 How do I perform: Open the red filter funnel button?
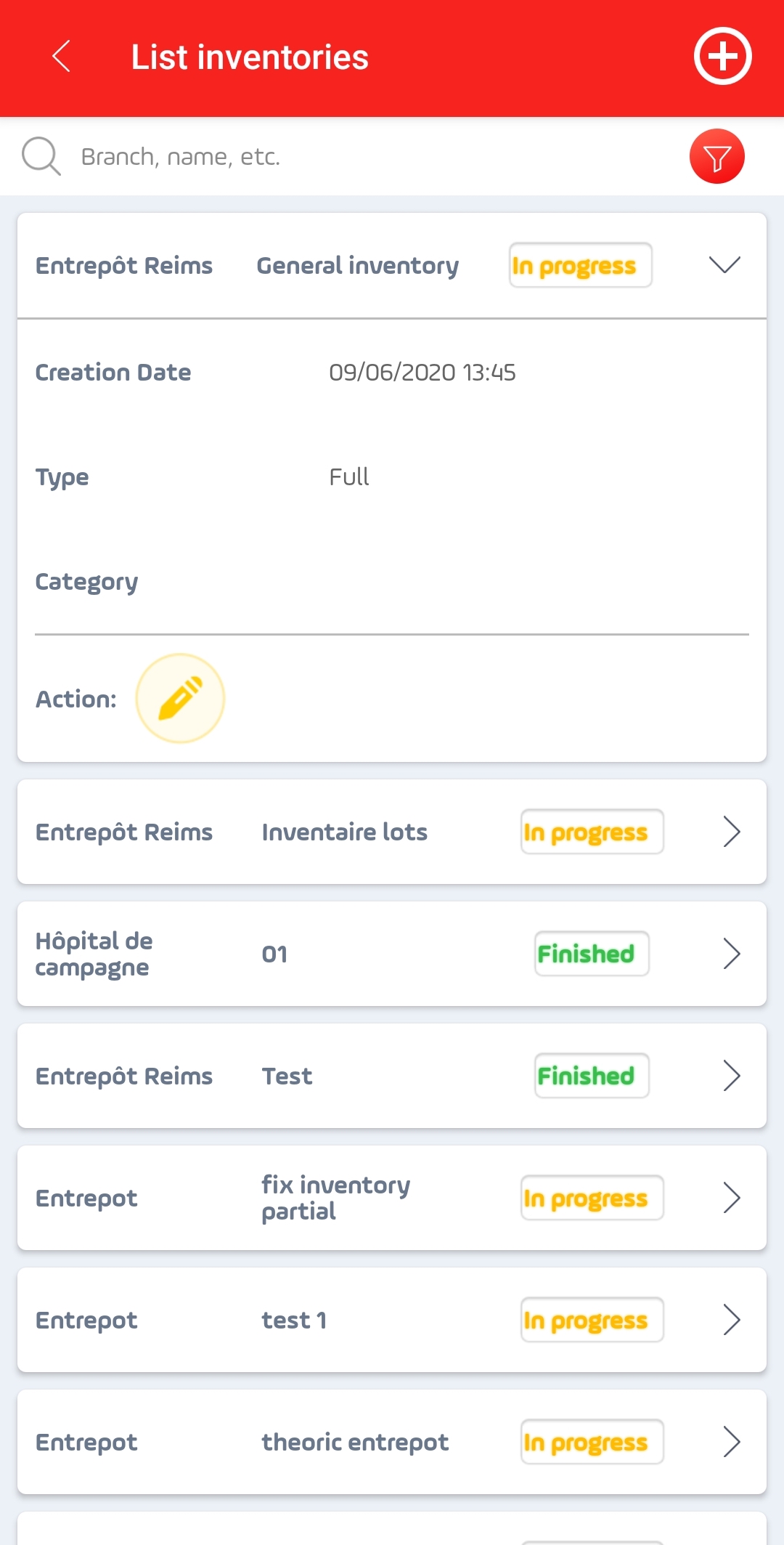click(716, 156)
